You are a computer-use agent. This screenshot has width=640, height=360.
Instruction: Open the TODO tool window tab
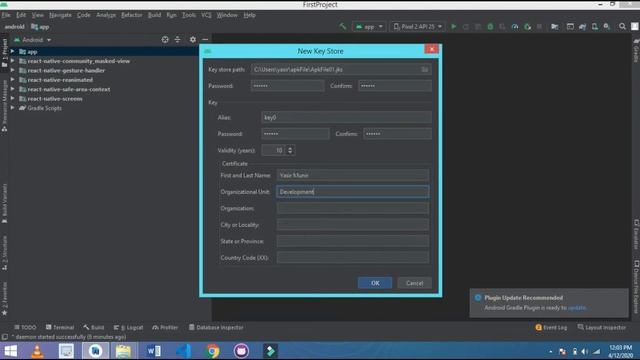25,327
